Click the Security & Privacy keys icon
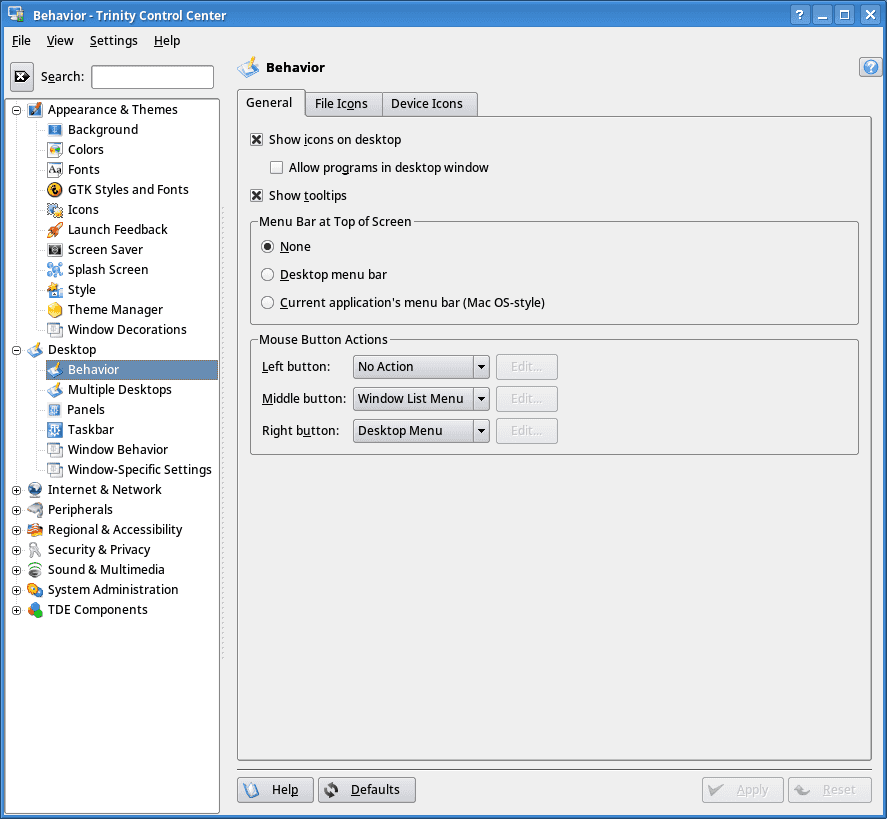Viewport: 887px width, 819px height. click(x=35, y=550)
